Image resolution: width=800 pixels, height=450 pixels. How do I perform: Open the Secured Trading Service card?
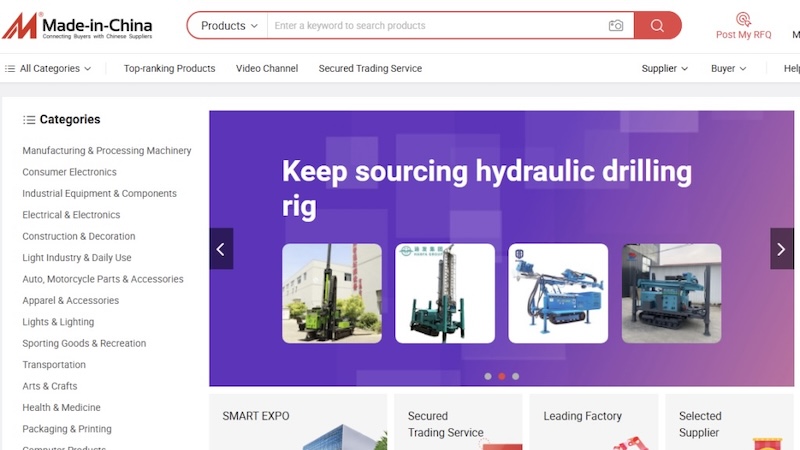(x=458, y=422)
